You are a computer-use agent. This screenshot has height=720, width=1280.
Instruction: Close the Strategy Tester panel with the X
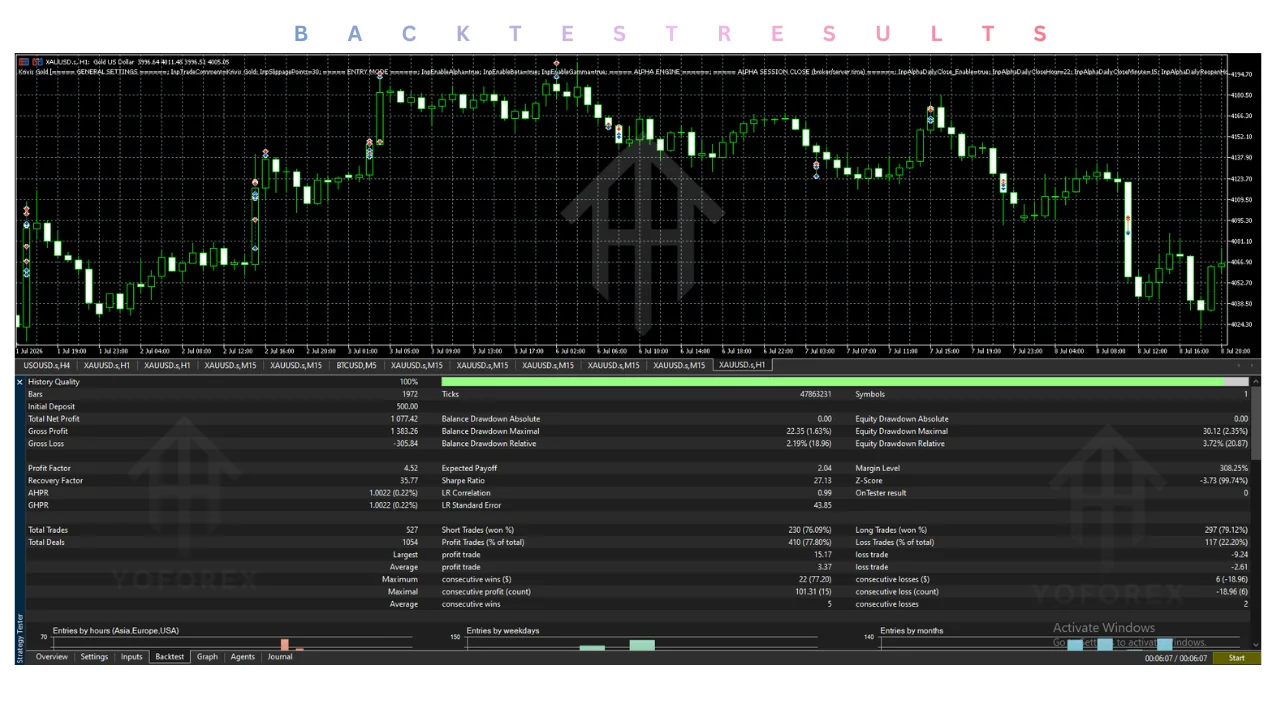tap(20, 382)
